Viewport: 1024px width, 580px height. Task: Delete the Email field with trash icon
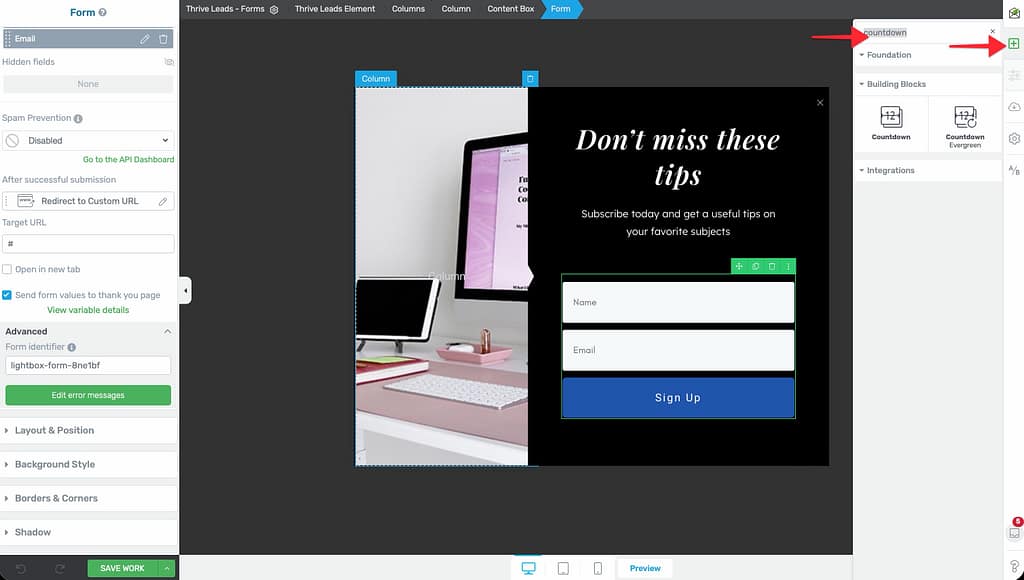tap(163, 39)
